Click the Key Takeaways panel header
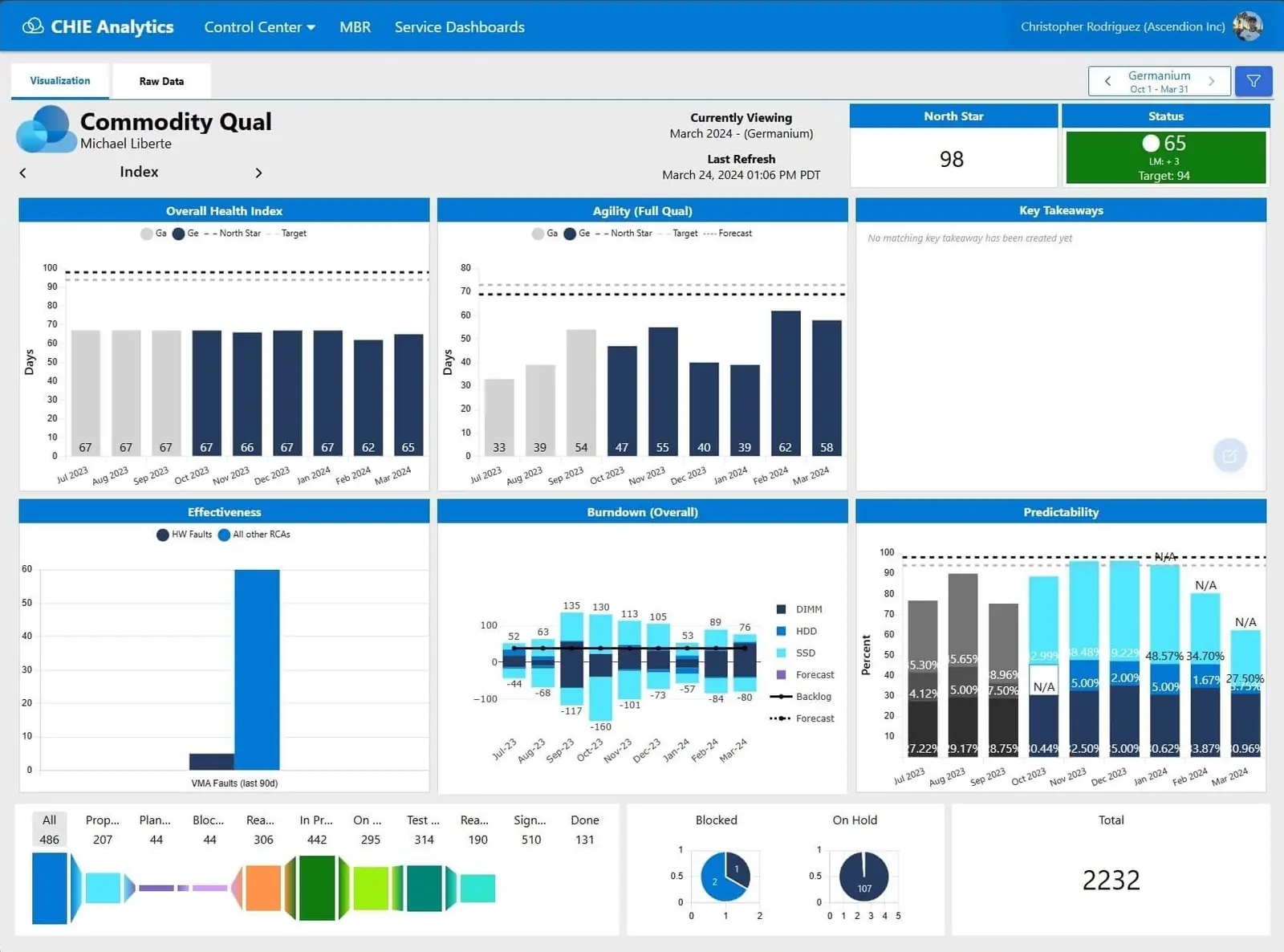The height and width of the screenshot is (952, 1284). (x=1061, y=210)
